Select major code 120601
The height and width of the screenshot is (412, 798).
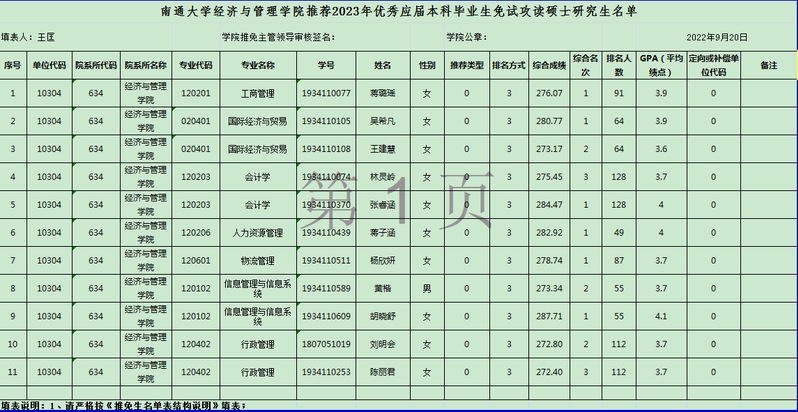(196, 261)
